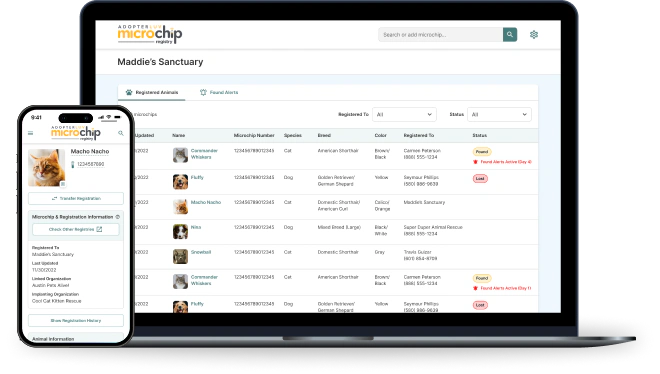Tap Cool Cat Kitten Rescue under Implanting Organization
The height and width of the screenshot is (374, 660).
tap(56, 301)
